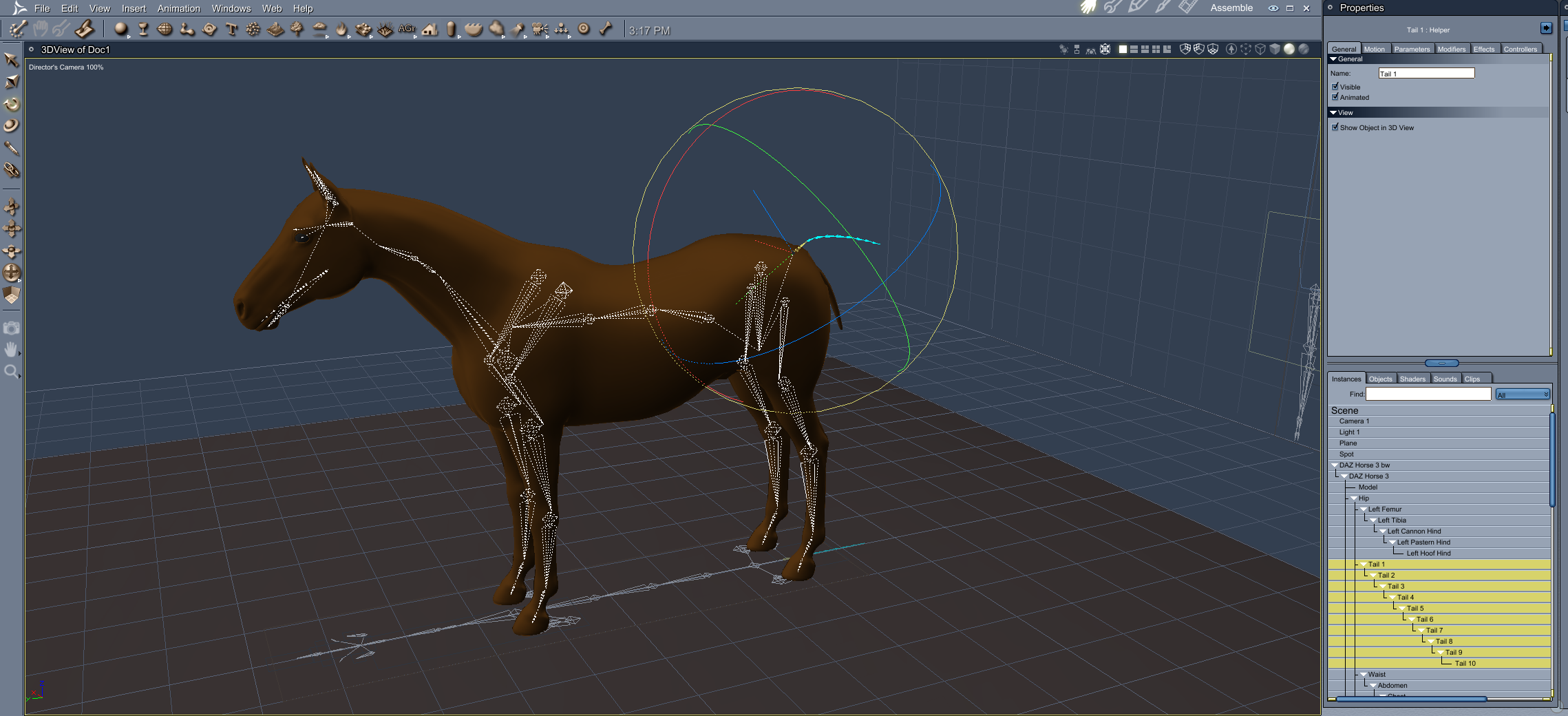This screenshot has height=716, width=1568.
Task: Click the camera render icon in left toolbar
Action: (11, 328)
